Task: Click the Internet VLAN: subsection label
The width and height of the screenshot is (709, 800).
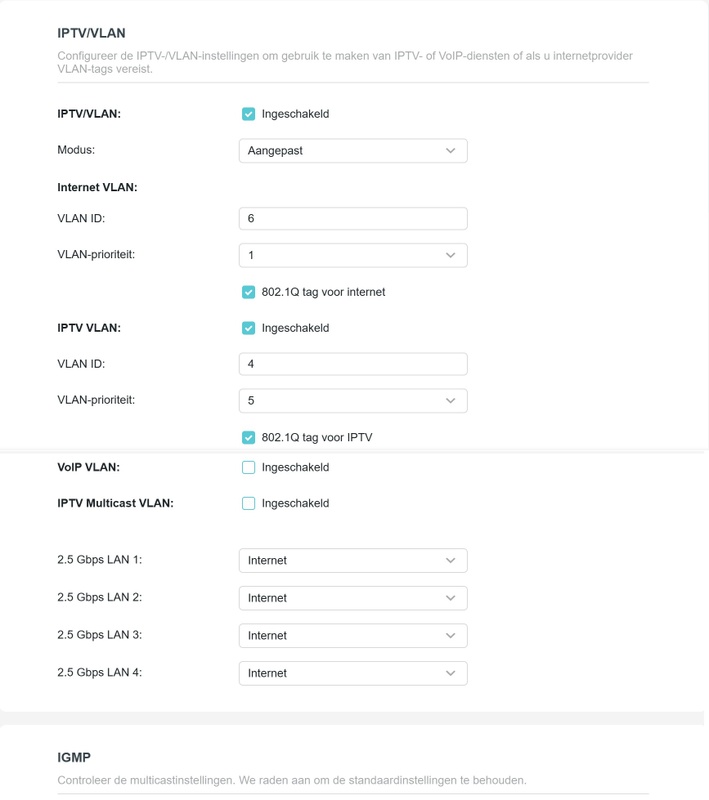Action: point(97,187)
